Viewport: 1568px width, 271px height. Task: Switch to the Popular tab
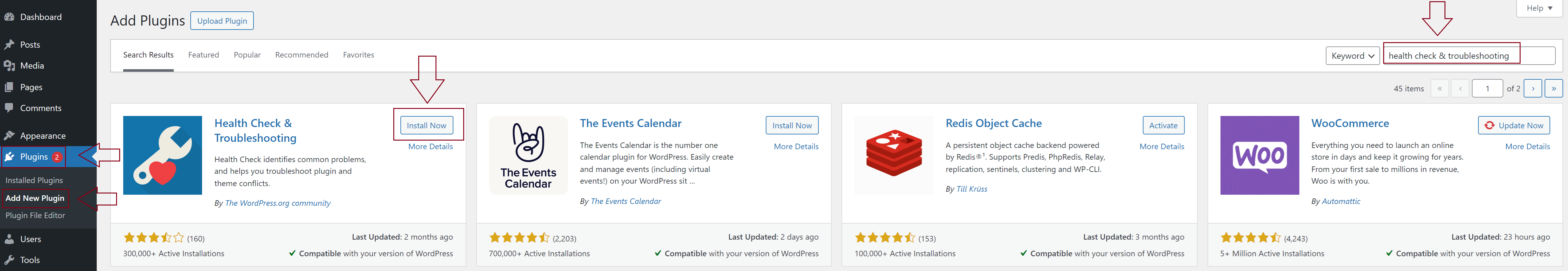246,55
